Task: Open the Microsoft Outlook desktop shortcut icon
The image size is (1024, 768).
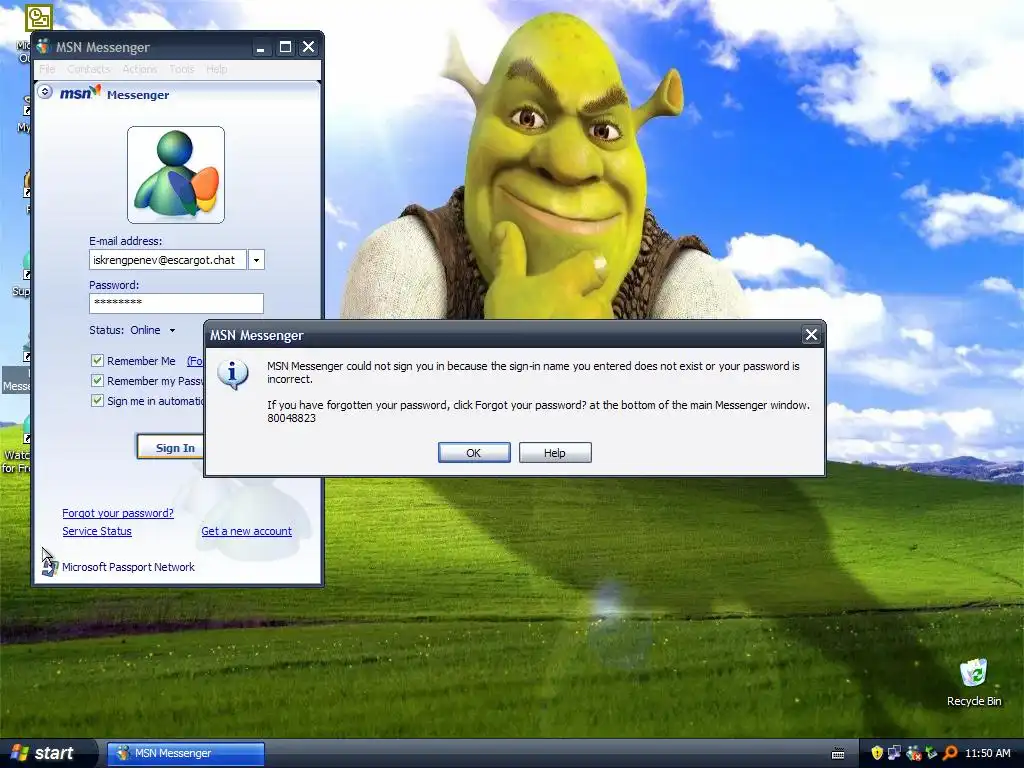Action: pos(38,18)
